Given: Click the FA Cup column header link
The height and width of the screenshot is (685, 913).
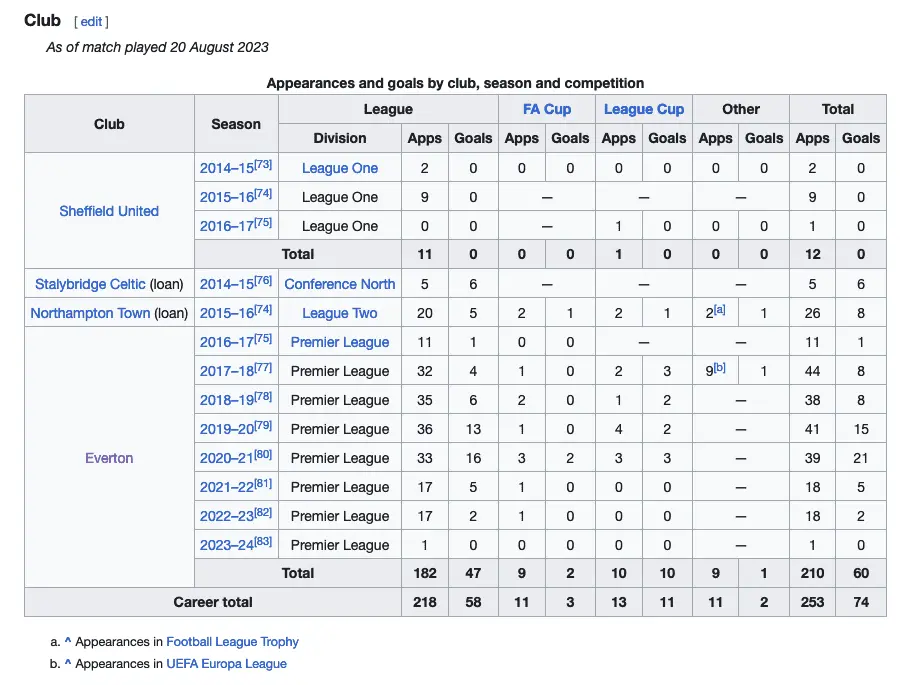Looking at the screenshot, I should pos(546,109).
